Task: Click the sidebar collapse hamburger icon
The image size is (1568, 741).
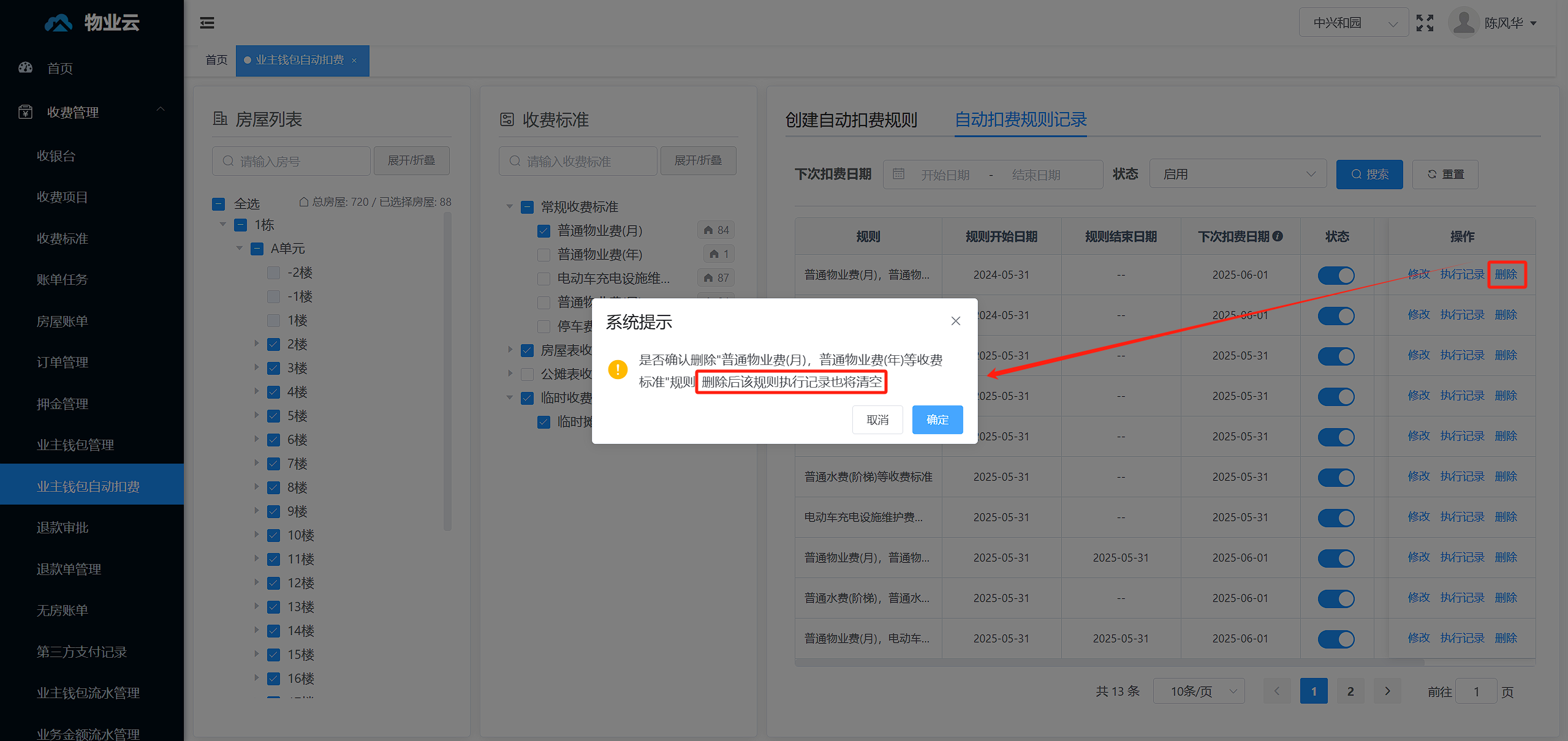Action: point(207,23)
